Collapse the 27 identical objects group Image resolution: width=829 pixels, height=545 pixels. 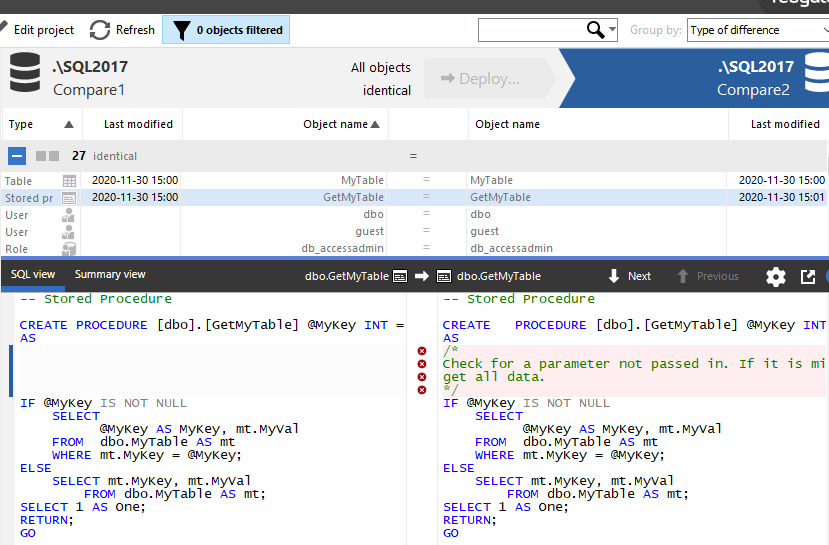point(17,156)
